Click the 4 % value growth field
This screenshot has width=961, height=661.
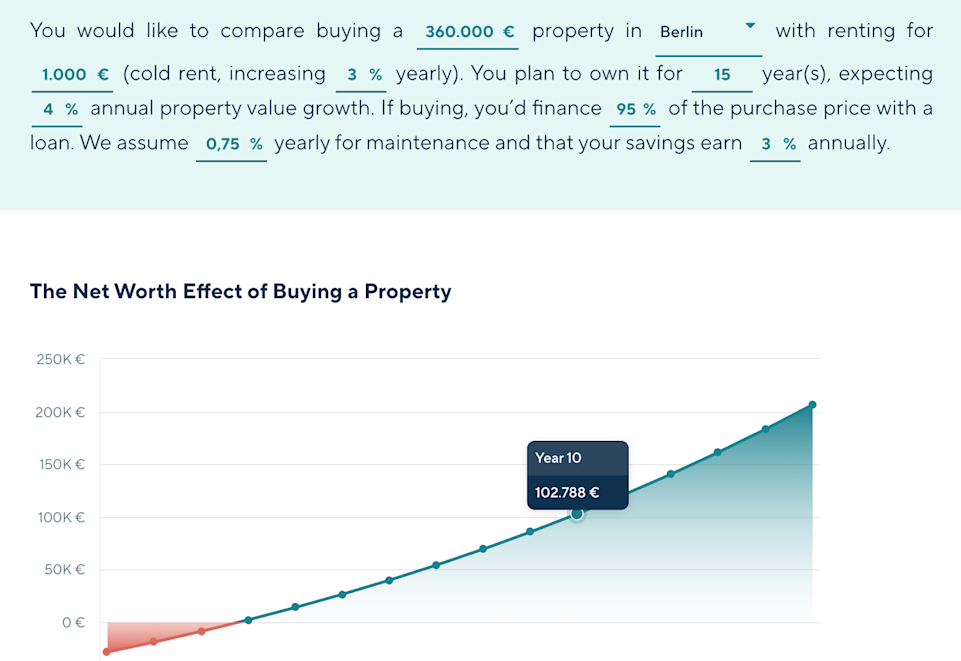[56, 108]
